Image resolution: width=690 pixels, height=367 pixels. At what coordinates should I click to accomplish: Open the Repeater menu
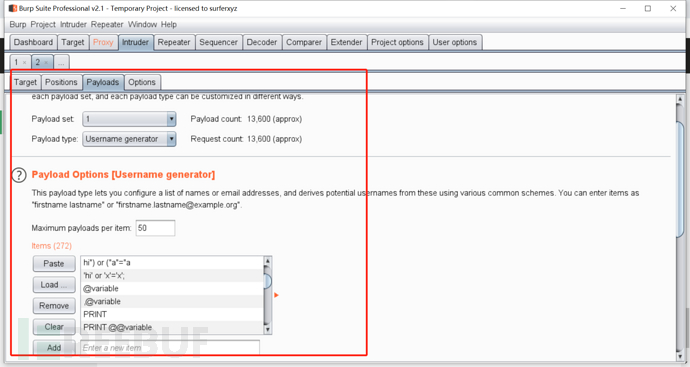point(107,24)
